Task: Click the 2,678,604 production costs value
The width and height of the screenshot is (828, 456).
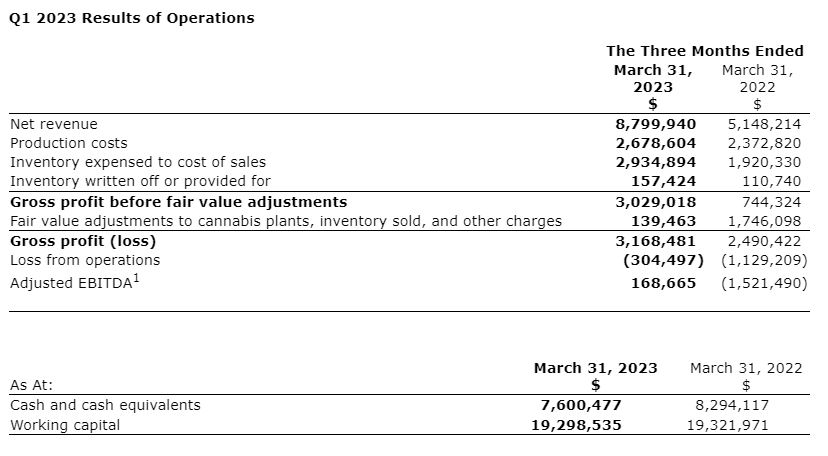Action: tap(655, 143)
